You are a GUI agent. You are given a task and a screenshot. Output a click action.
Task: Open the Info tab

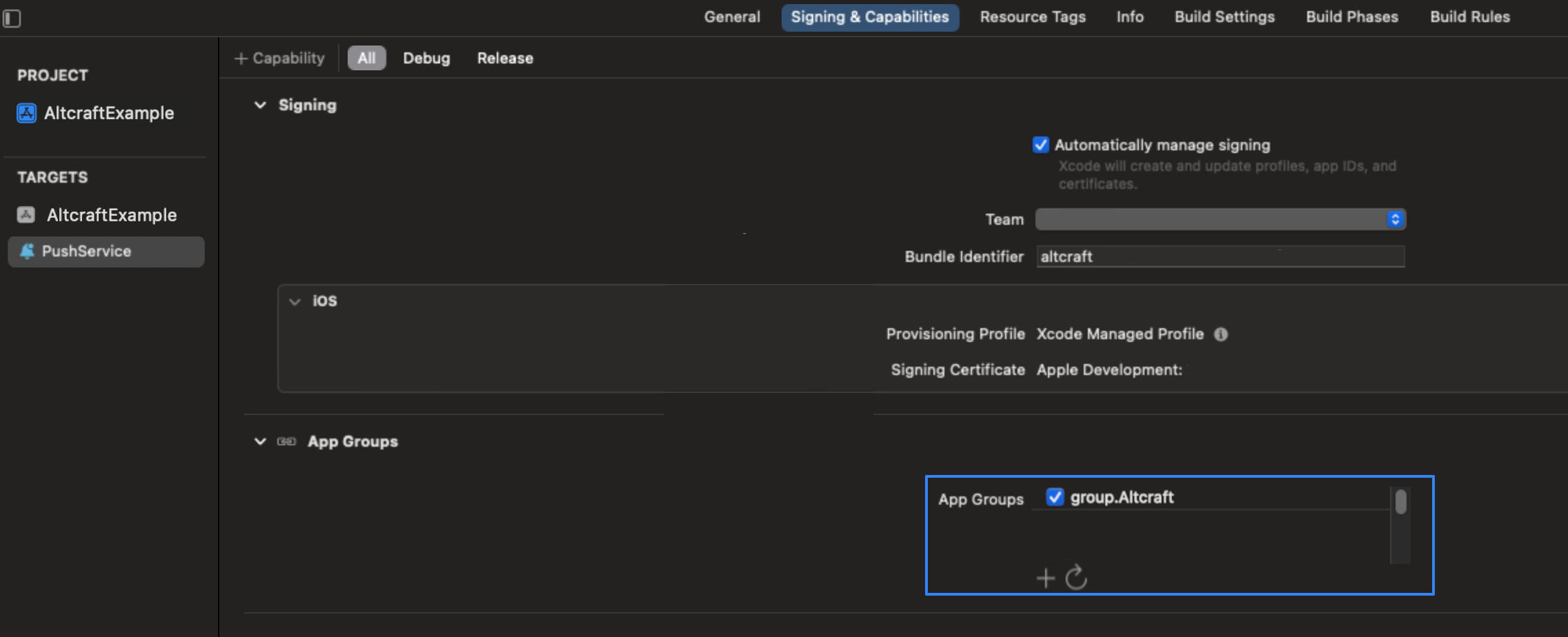click(1130, 17)
